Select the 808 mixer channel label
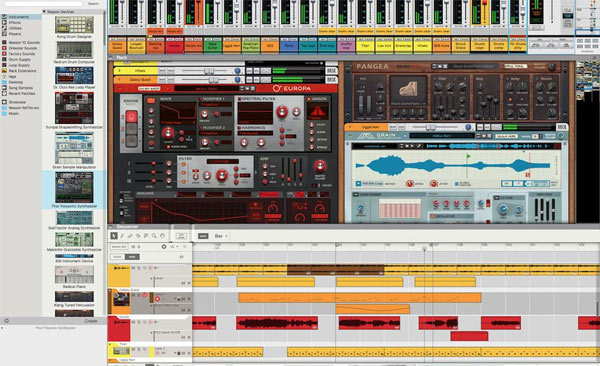600x366 pixels. coord(270,46)
